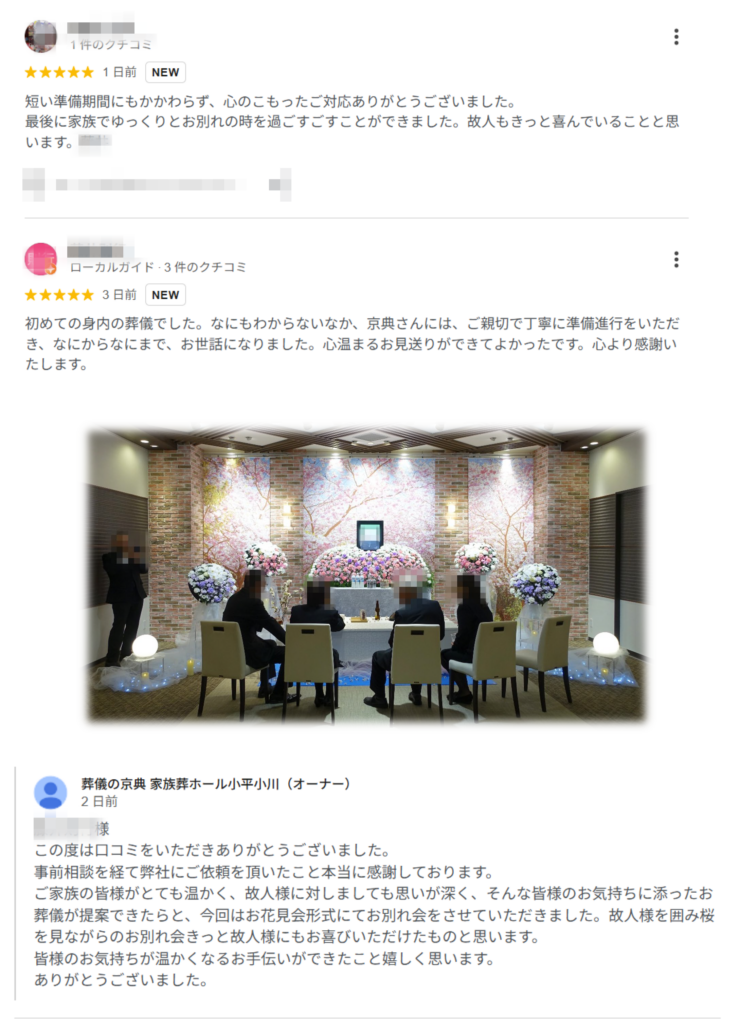739x1024 pixels.
Task: Click the blue owner account avatar
Action: [x=50, y=792]
